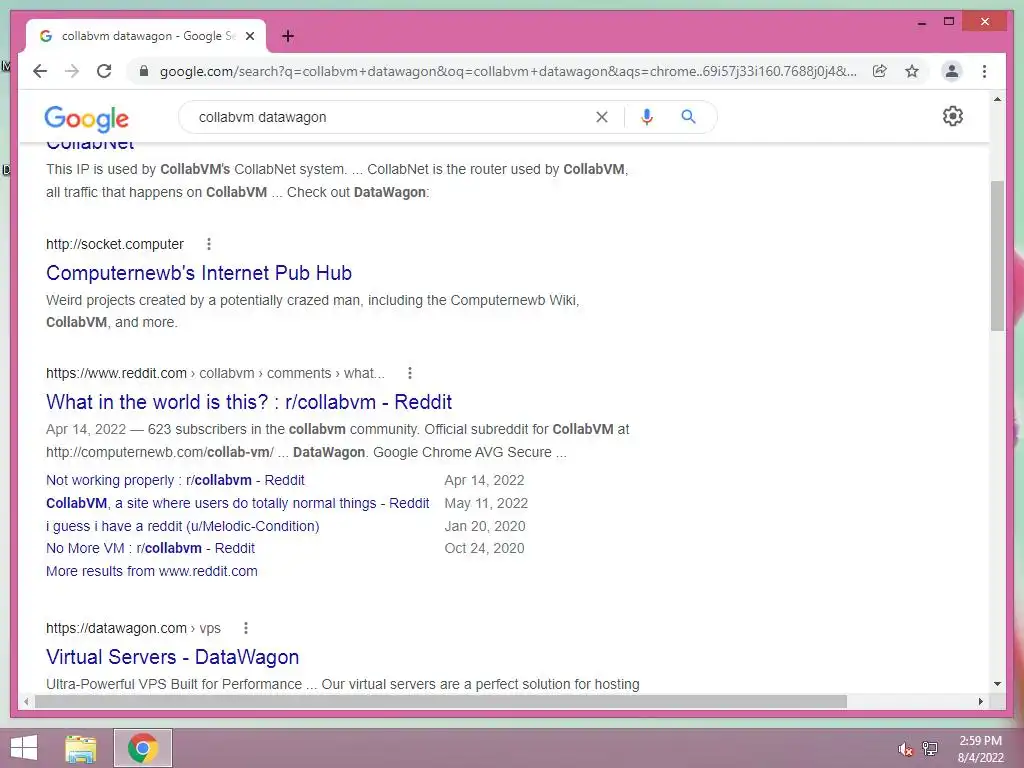
Task: Open Computernewb's Internet Pub Hub result
Action: tap(199, 273)
